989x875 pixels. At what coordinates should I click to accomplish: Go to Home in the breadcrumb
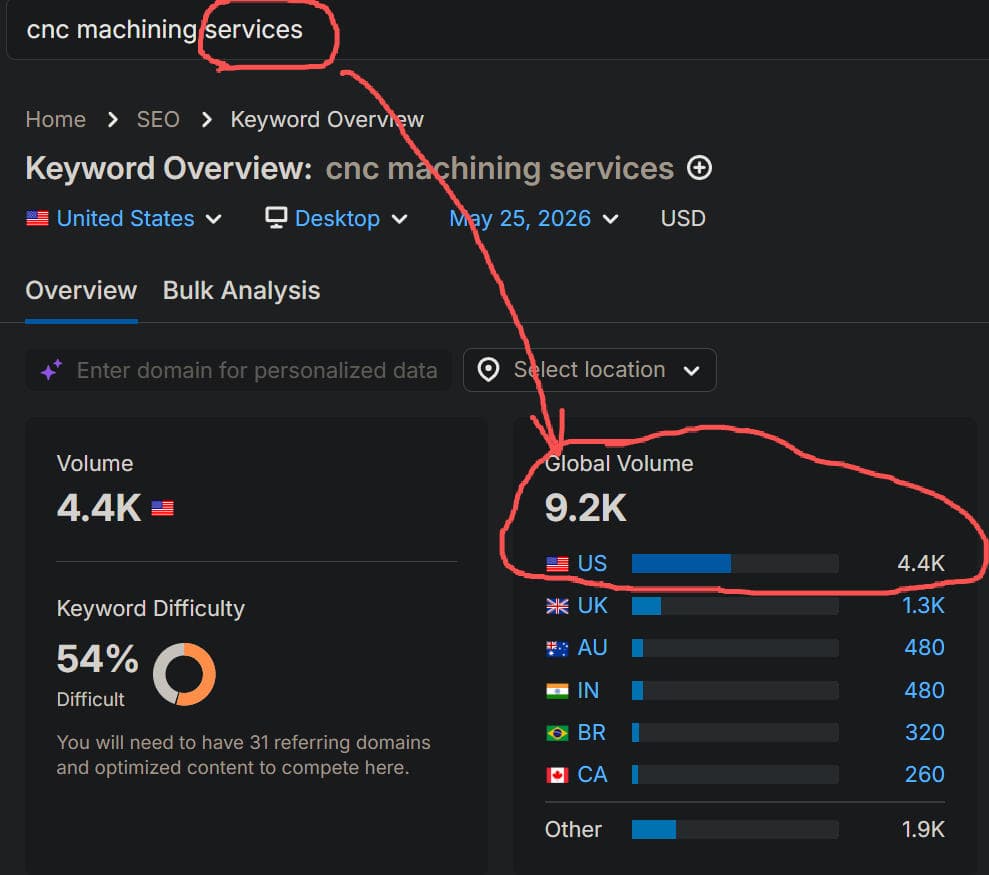click(56, 119)
